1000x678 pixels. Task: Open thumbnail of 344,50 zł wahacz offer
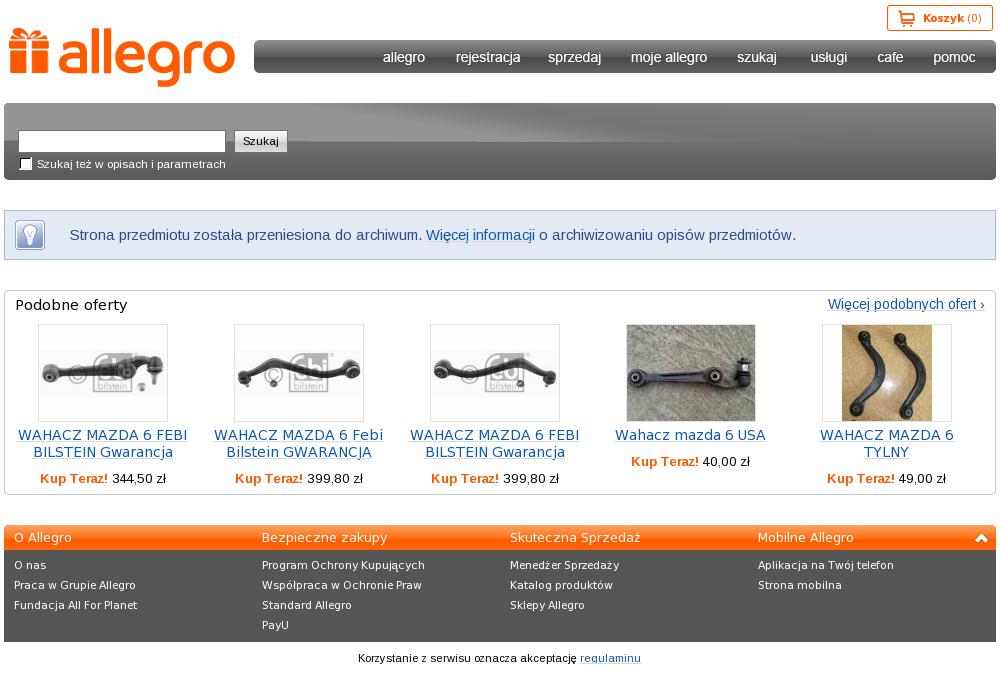click(103, 372)
